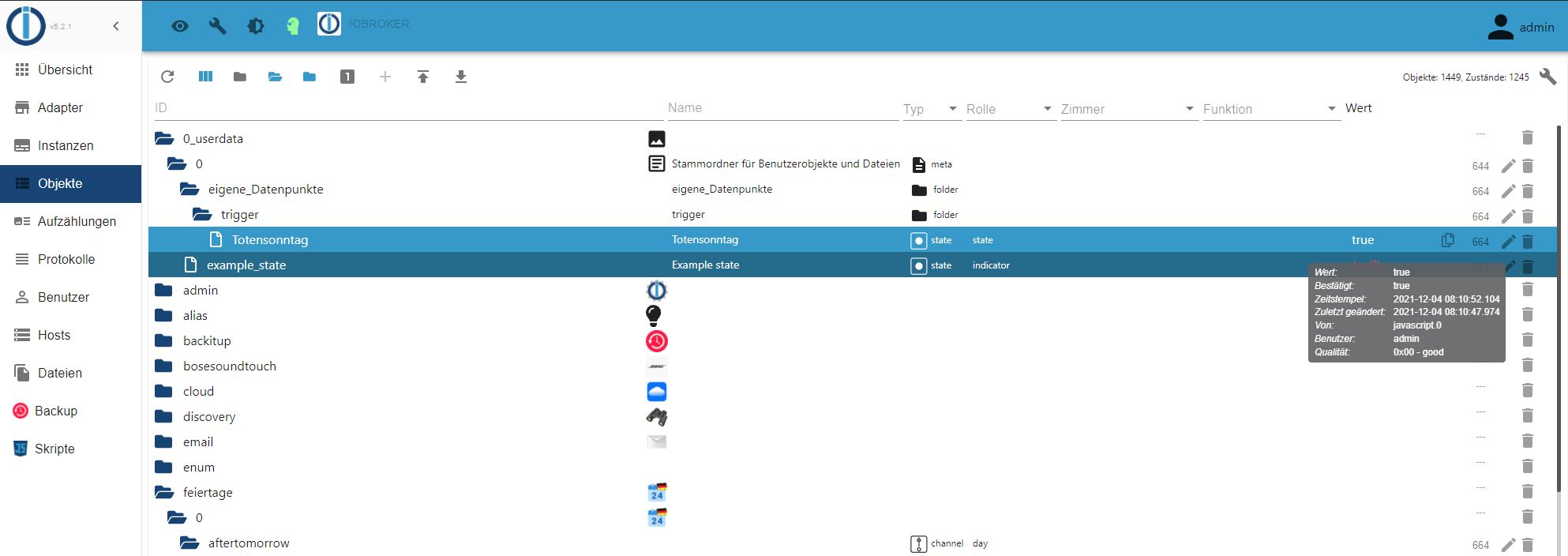Open the Instanzen page
Viewport: 1568px width, 556px height.
pos(71,145)
